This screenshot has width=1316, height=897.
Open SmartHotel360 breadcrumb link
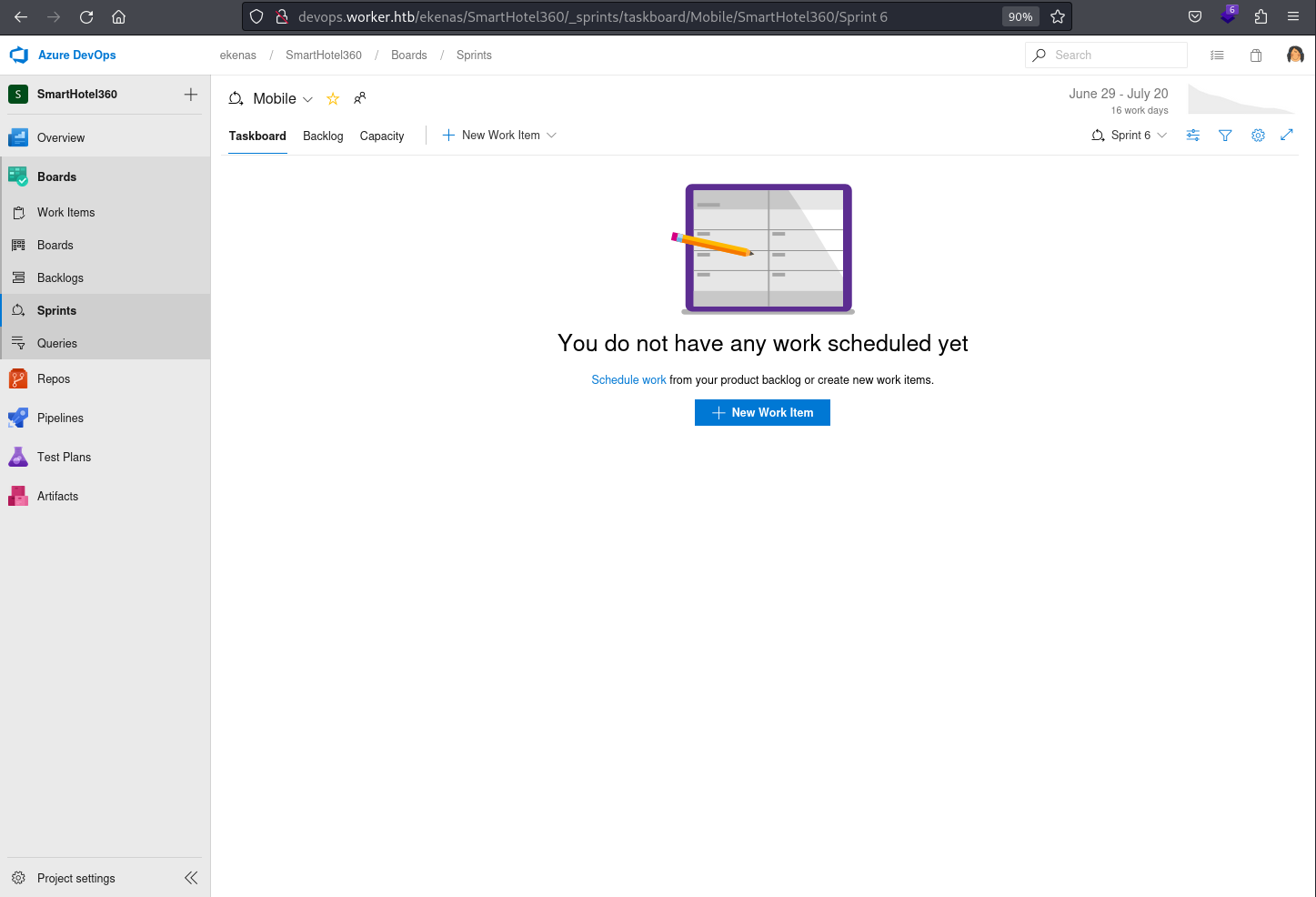tap(324, 55)
